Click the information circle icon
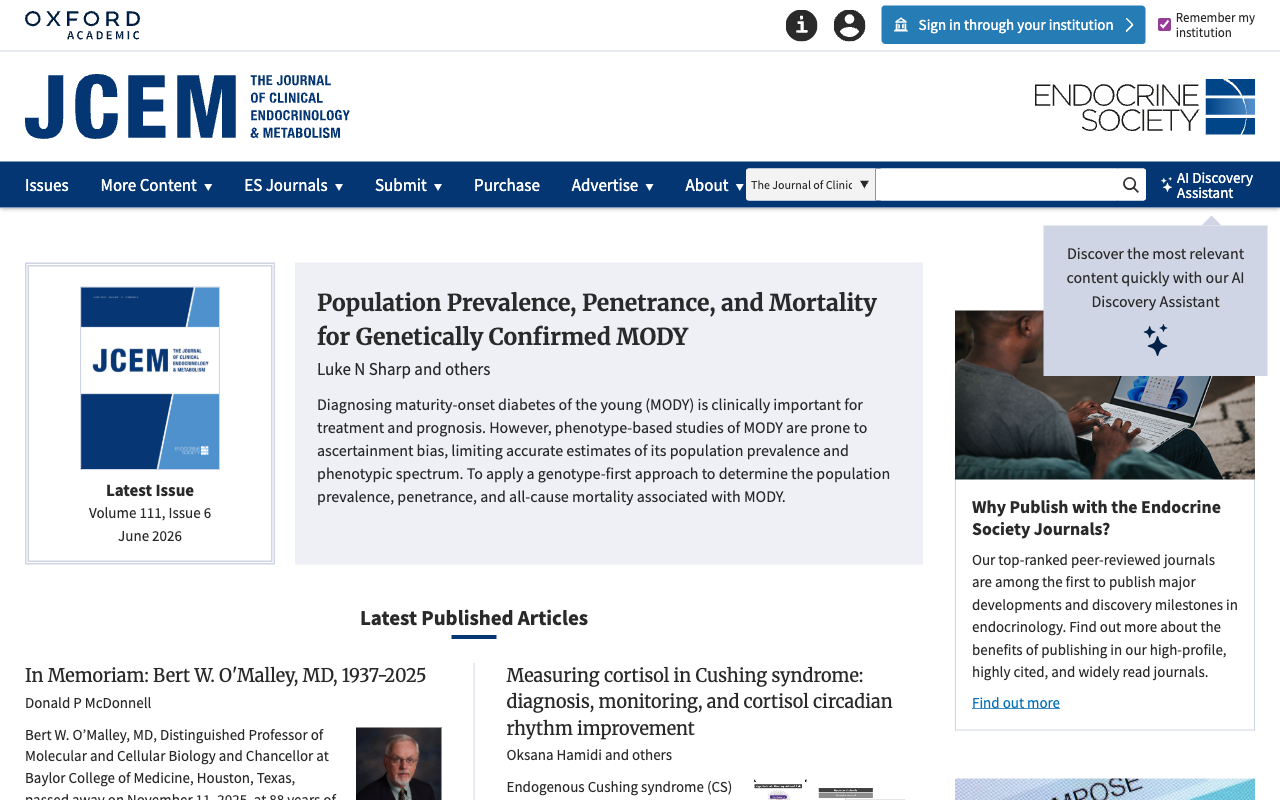Image resolution: width=1280 pixels, height=800 pixels. pos(801,25)
